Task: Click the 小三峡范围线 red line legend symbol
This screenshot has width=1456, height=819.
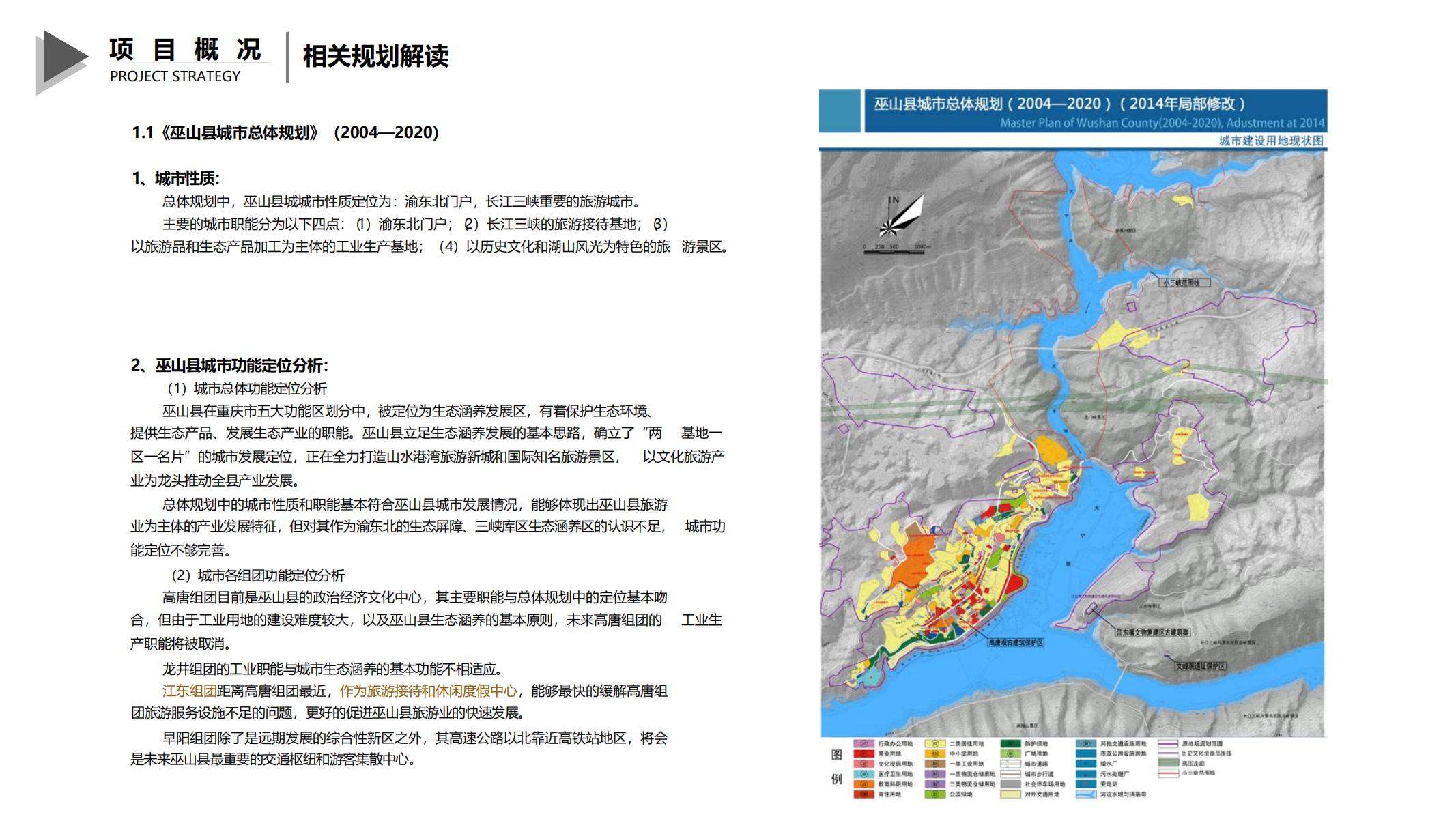Action: 1168,773
